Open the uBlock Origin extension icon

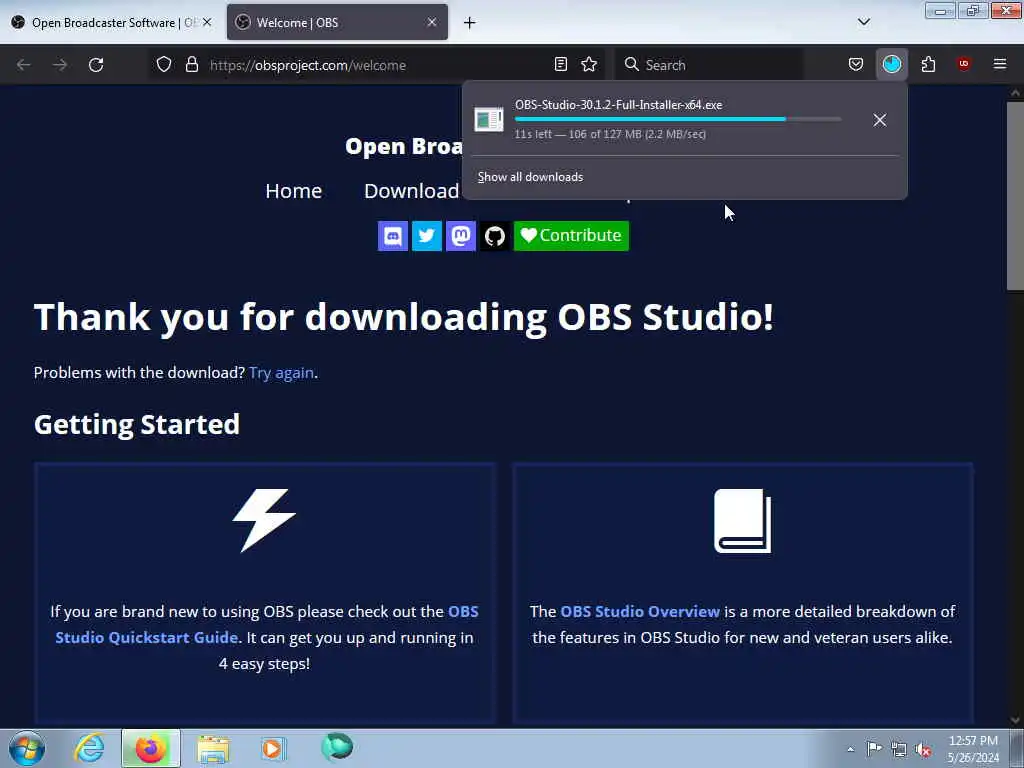(x=964, y=64)
